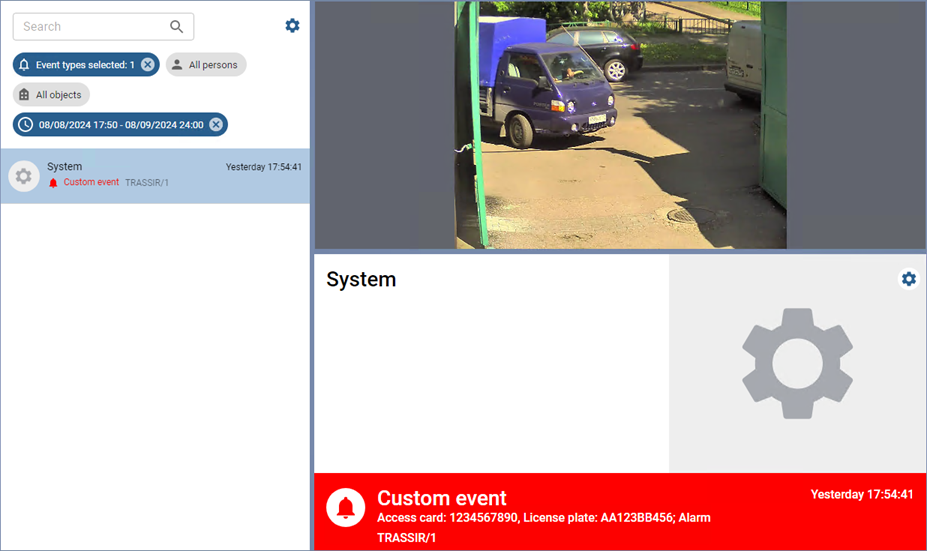
Task: Open settings gear above the event list
Action: (292, 26)
